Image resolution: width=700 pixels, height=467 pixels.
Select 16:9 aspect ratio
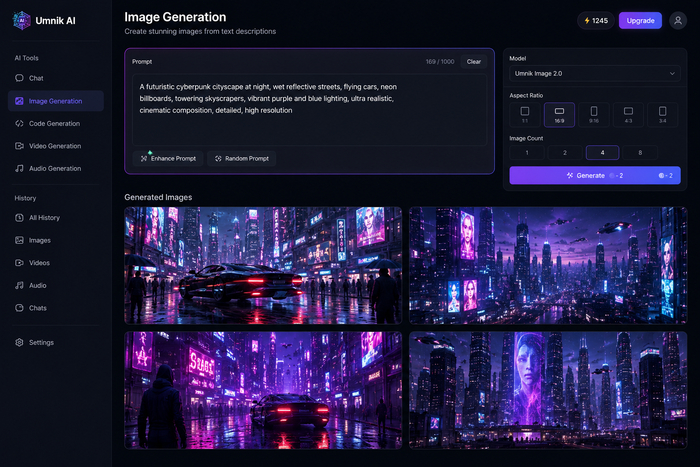click(x=559, y=115)
